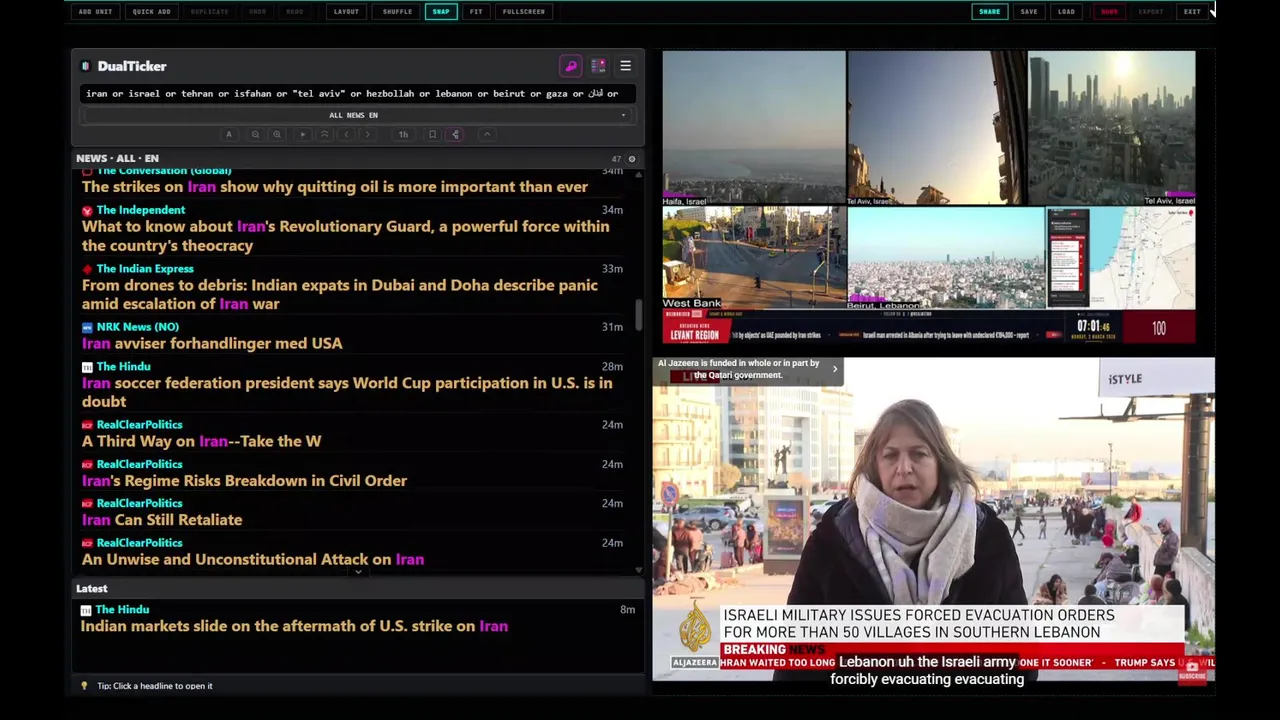
Task: Click the SHUFFLE button
Action: pyautogui.click(x=397, y=12)
